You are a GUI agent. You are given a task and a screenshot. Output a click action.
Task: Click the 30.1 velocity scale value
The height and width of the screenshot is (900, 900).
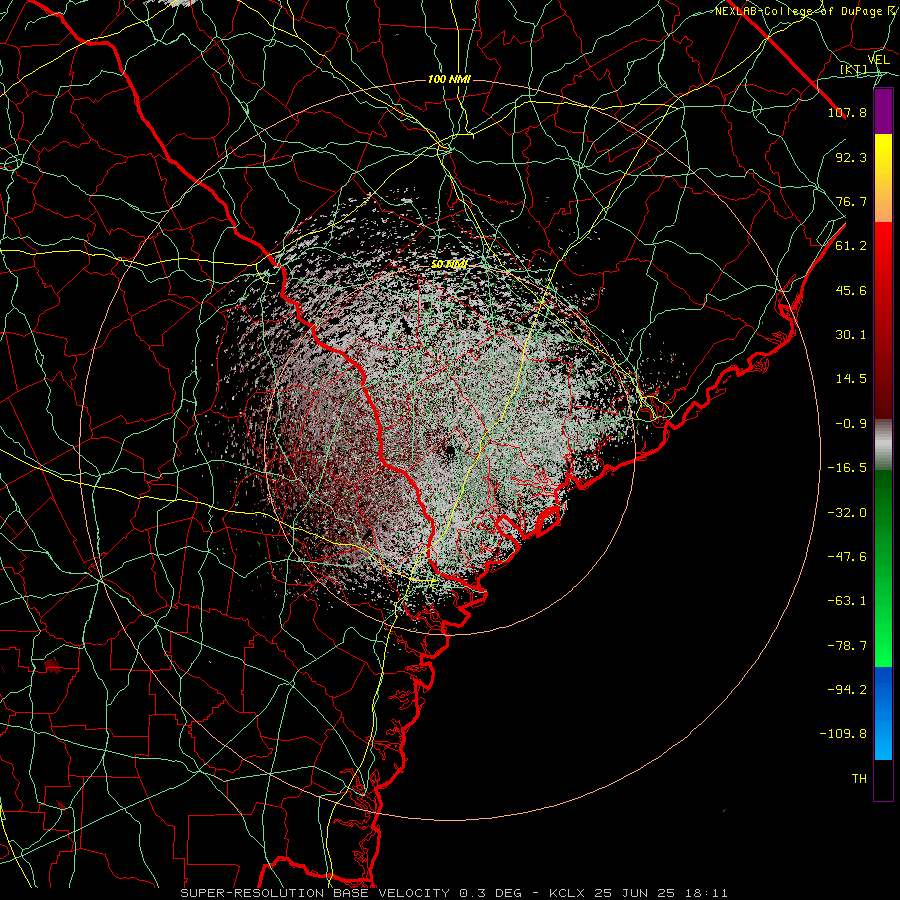(851, 335)
